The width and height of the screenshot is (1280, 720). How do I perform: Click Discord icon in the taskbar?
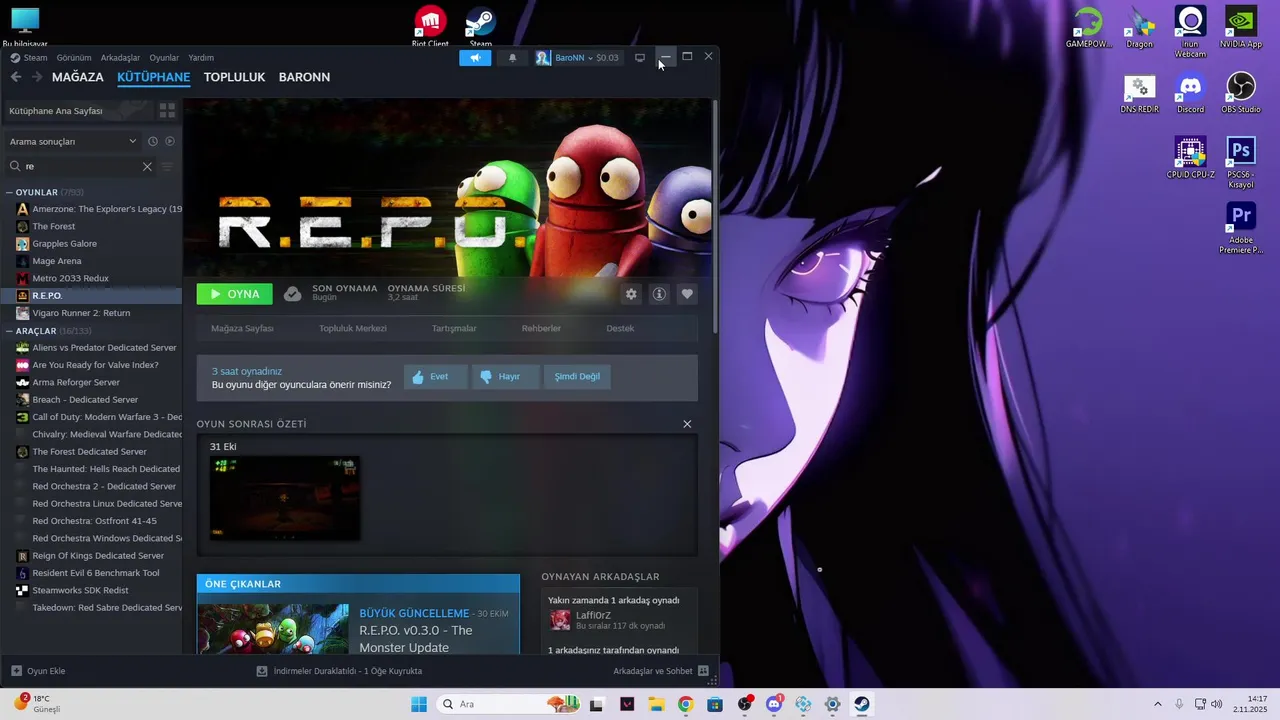click(x=774, y=704)
